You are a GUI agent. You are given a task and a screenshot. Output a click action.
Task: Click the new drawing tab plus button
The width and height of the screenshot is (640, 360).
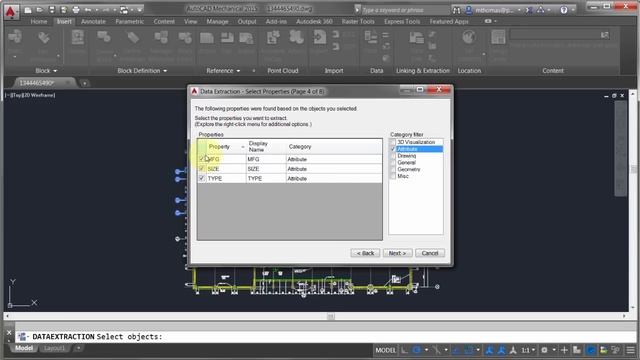84,83
